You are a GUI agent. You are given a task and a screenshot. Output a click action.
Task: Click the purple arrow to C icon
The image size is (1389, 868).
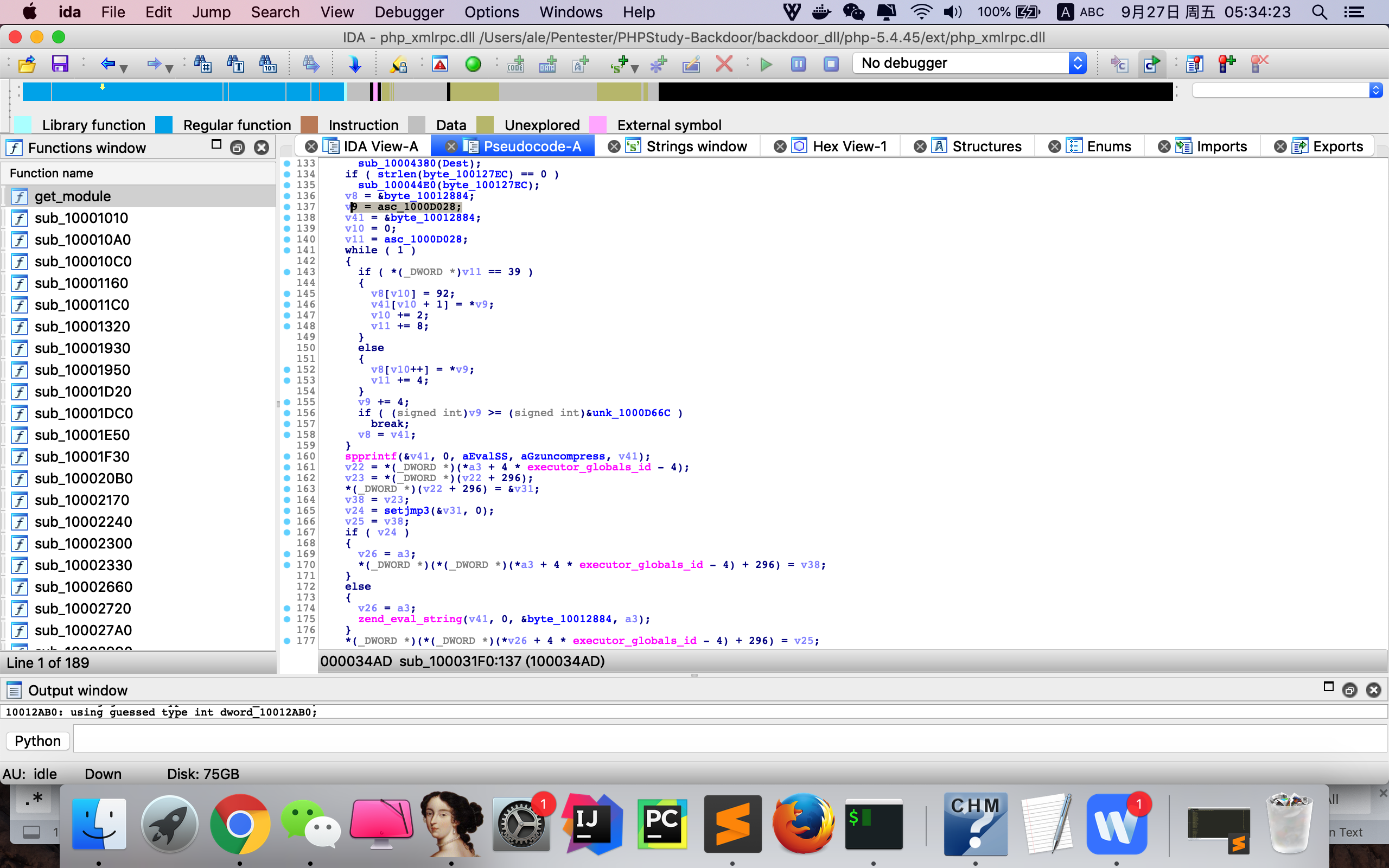1119,63
